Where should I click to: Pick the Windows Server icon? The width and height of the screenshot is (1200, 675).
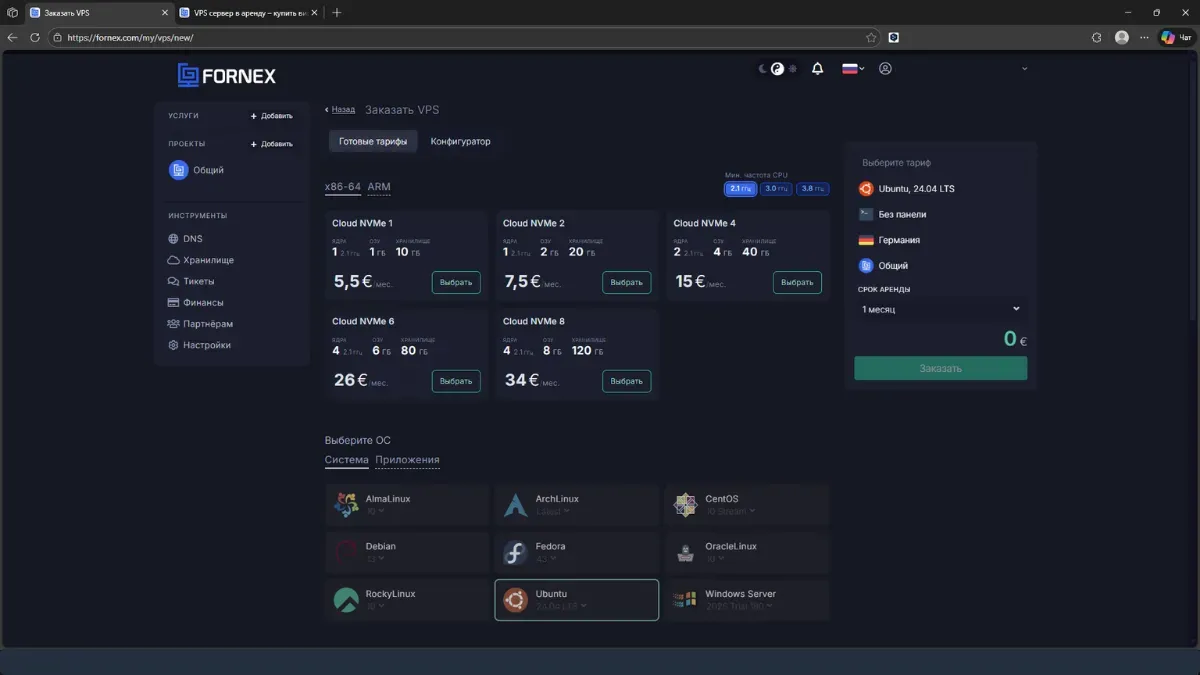(x=685, y=600)
